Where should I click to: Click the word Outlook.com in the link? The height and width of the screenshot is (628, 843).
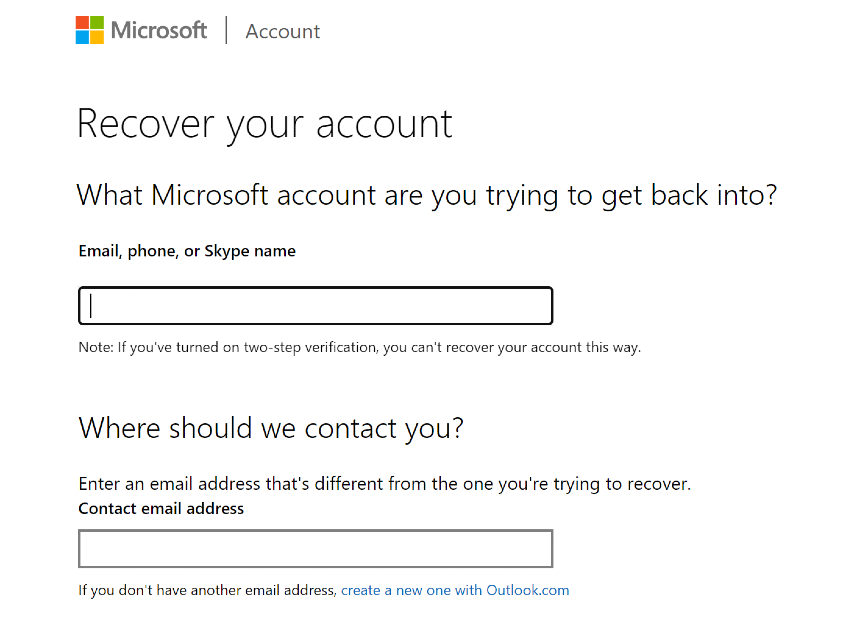click(527, 590)
